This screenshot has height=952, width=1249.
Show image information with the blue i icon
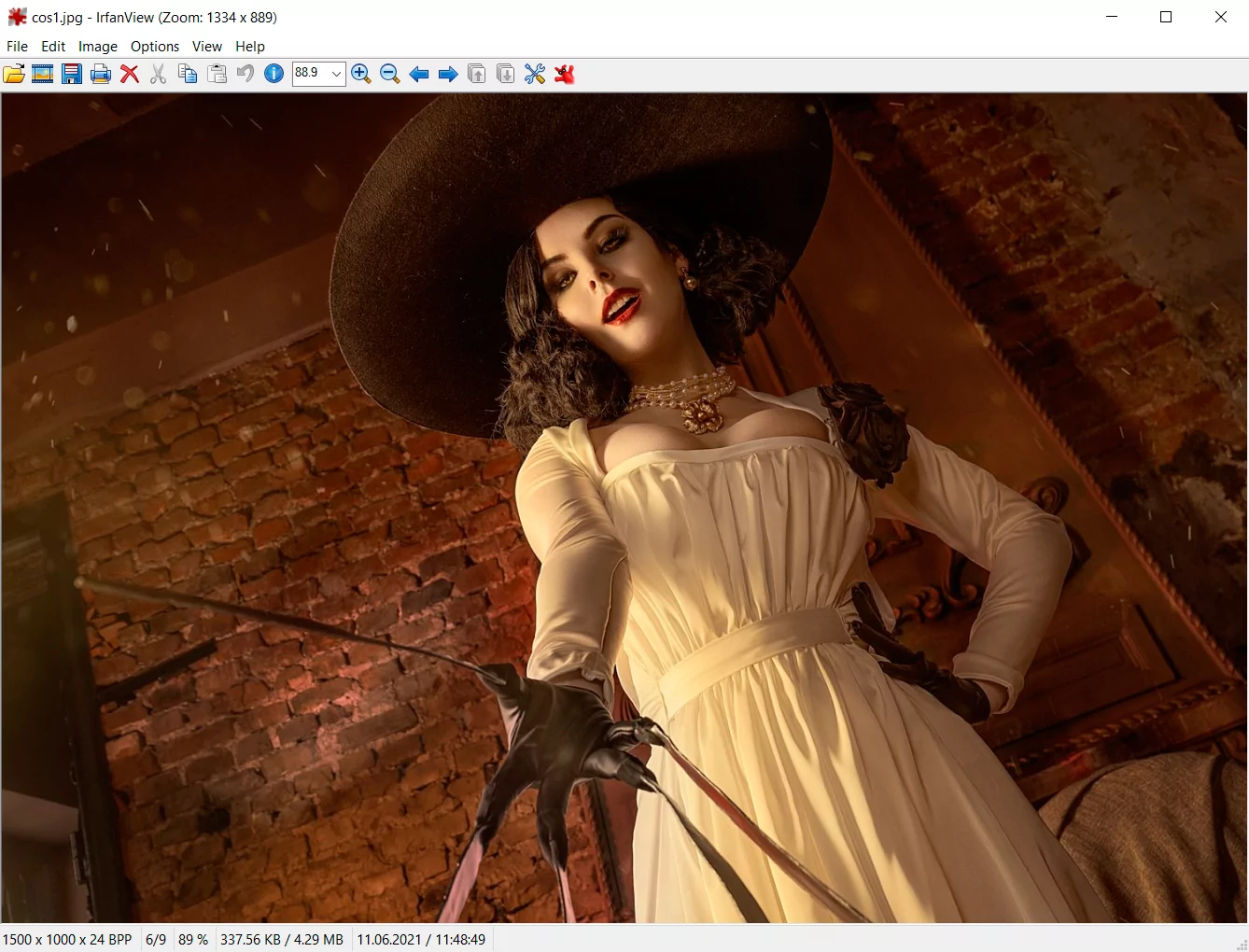coord(274,74)
